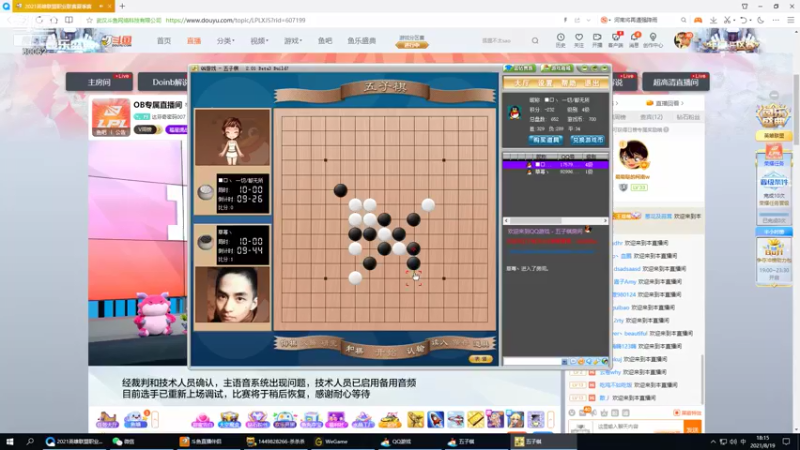Click the airplane gift icon
The image size is (800, 450).
tap(456, 419)
